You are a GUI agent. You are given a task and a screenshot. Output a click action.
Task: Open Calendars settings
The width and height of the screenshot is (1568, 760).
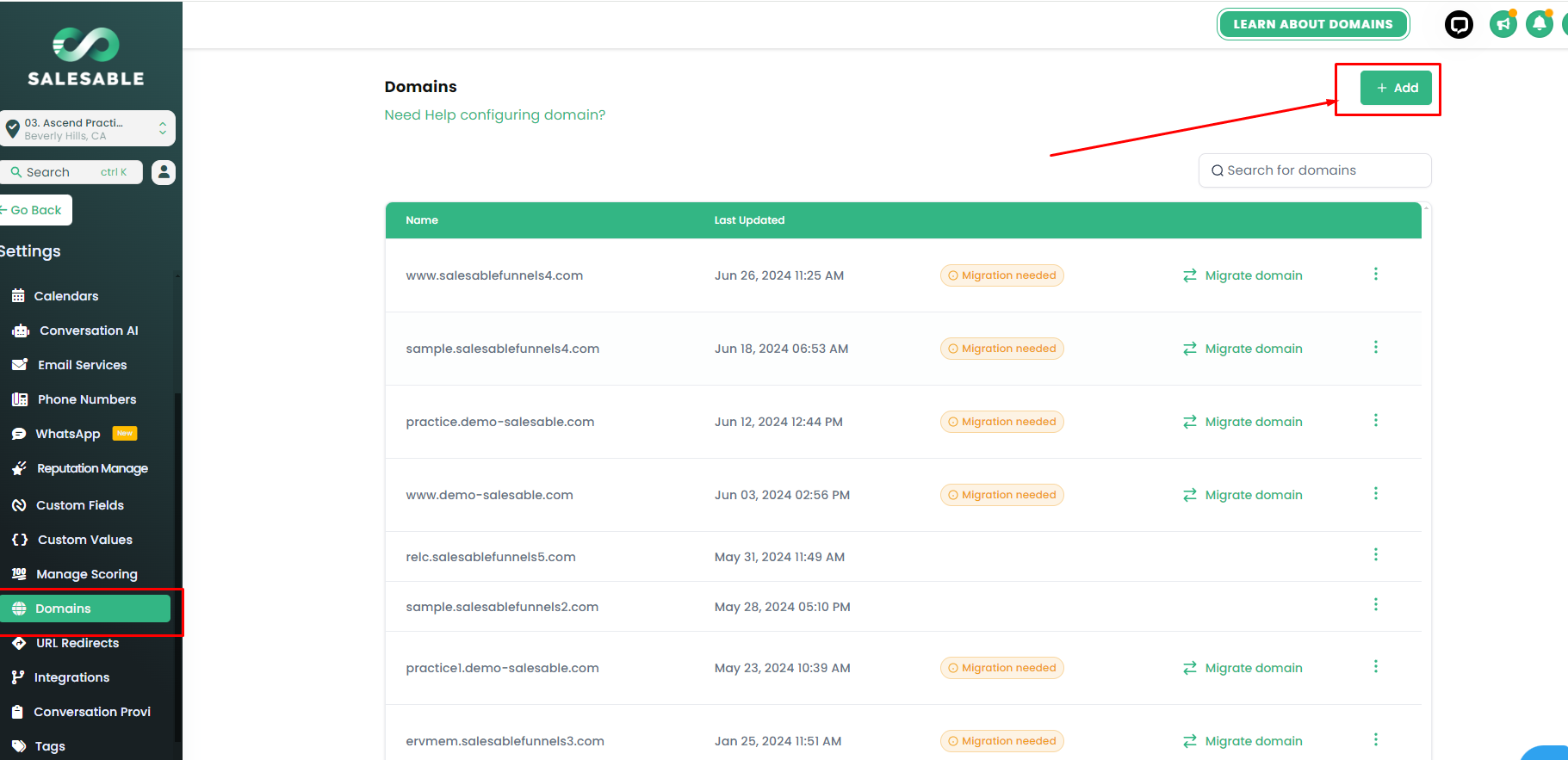coord(66,296)
